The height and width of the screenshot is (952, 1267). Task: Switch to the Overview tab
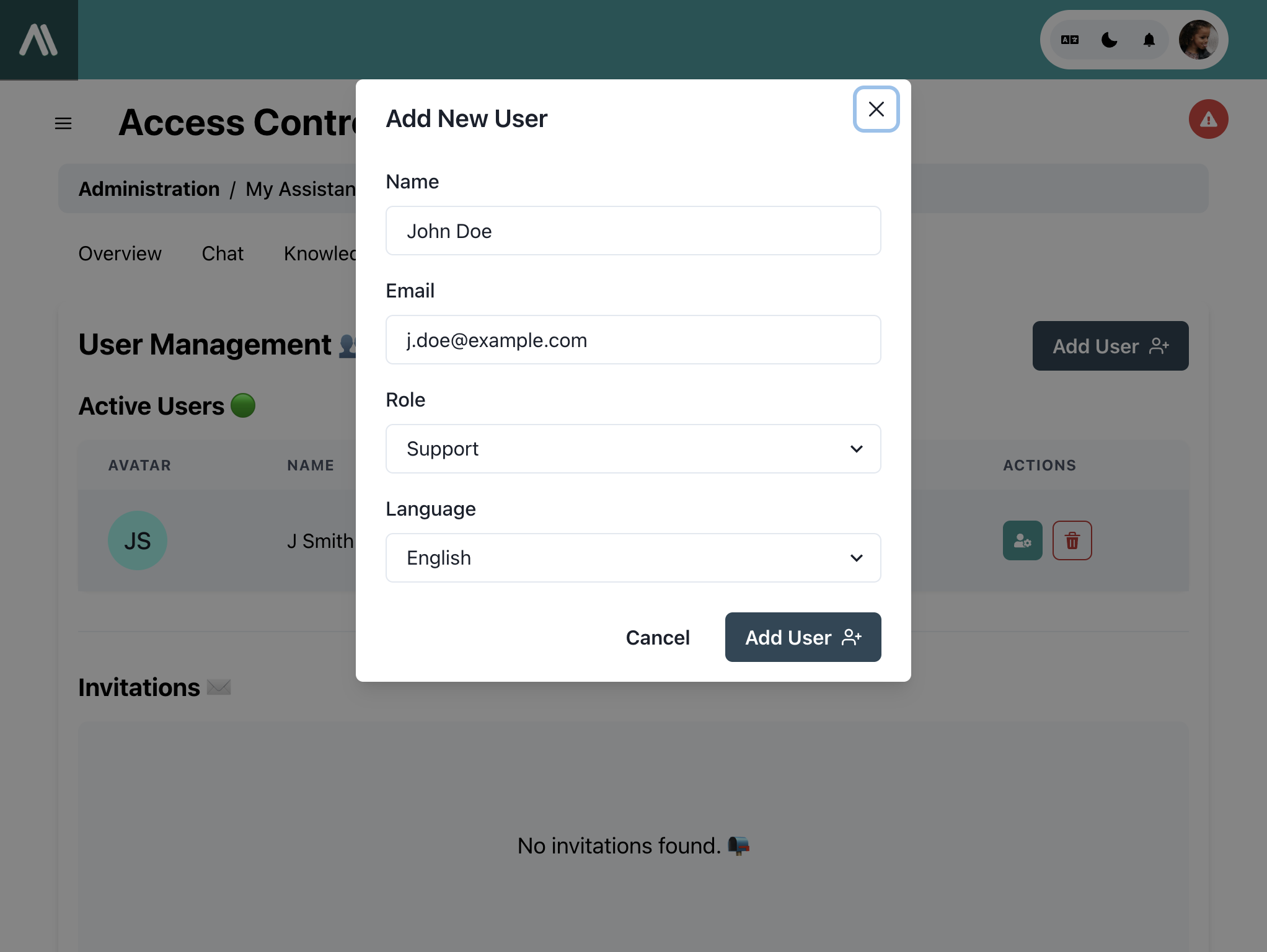point(120,253)
